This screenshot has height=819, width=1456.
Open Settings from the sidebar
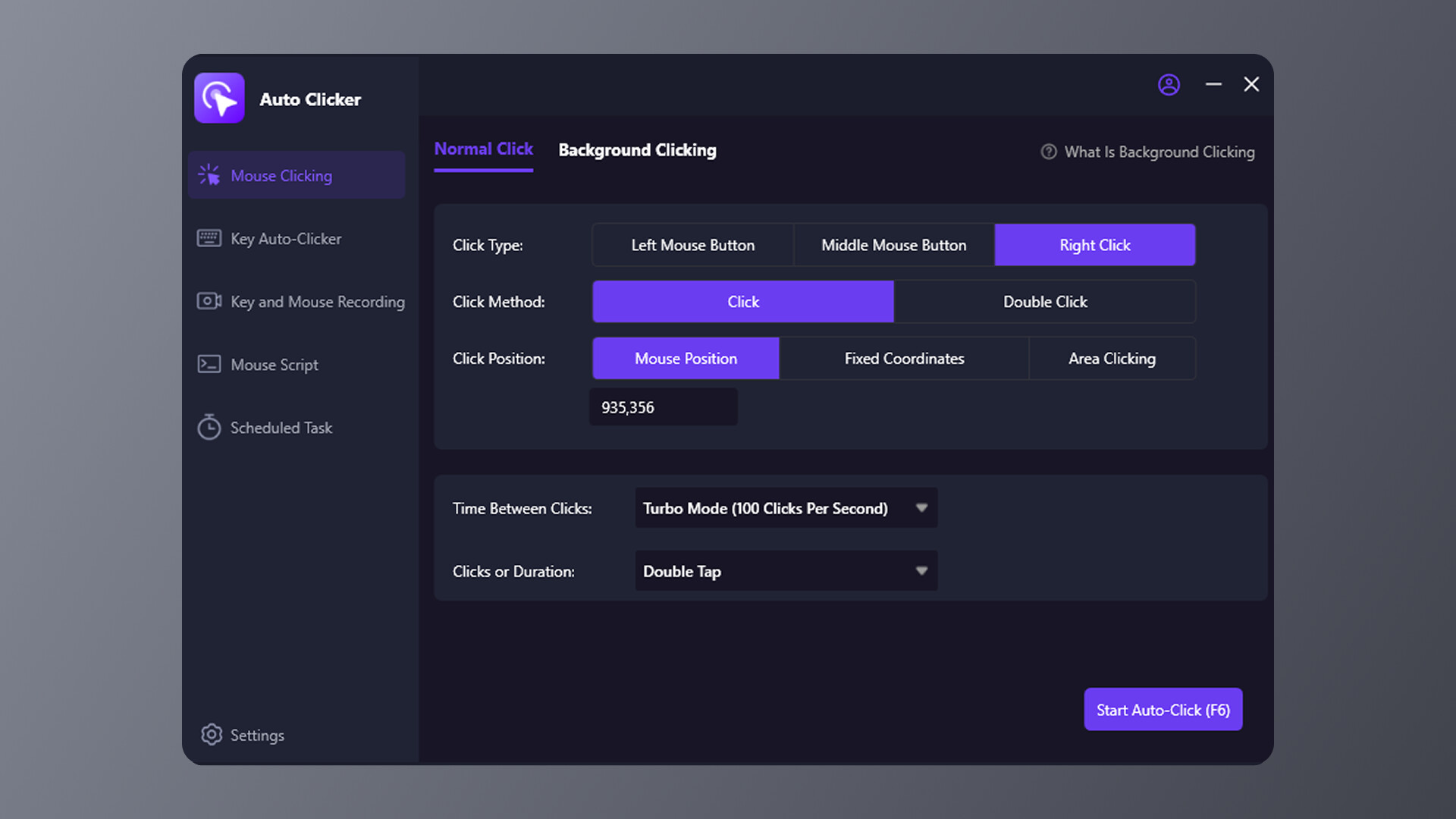point(256,735)
